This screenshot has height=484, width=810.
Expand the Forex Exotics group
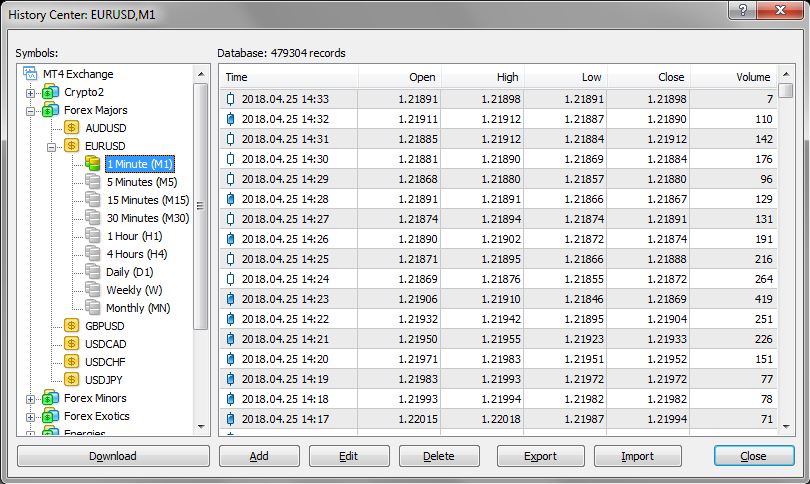point(30,417)
